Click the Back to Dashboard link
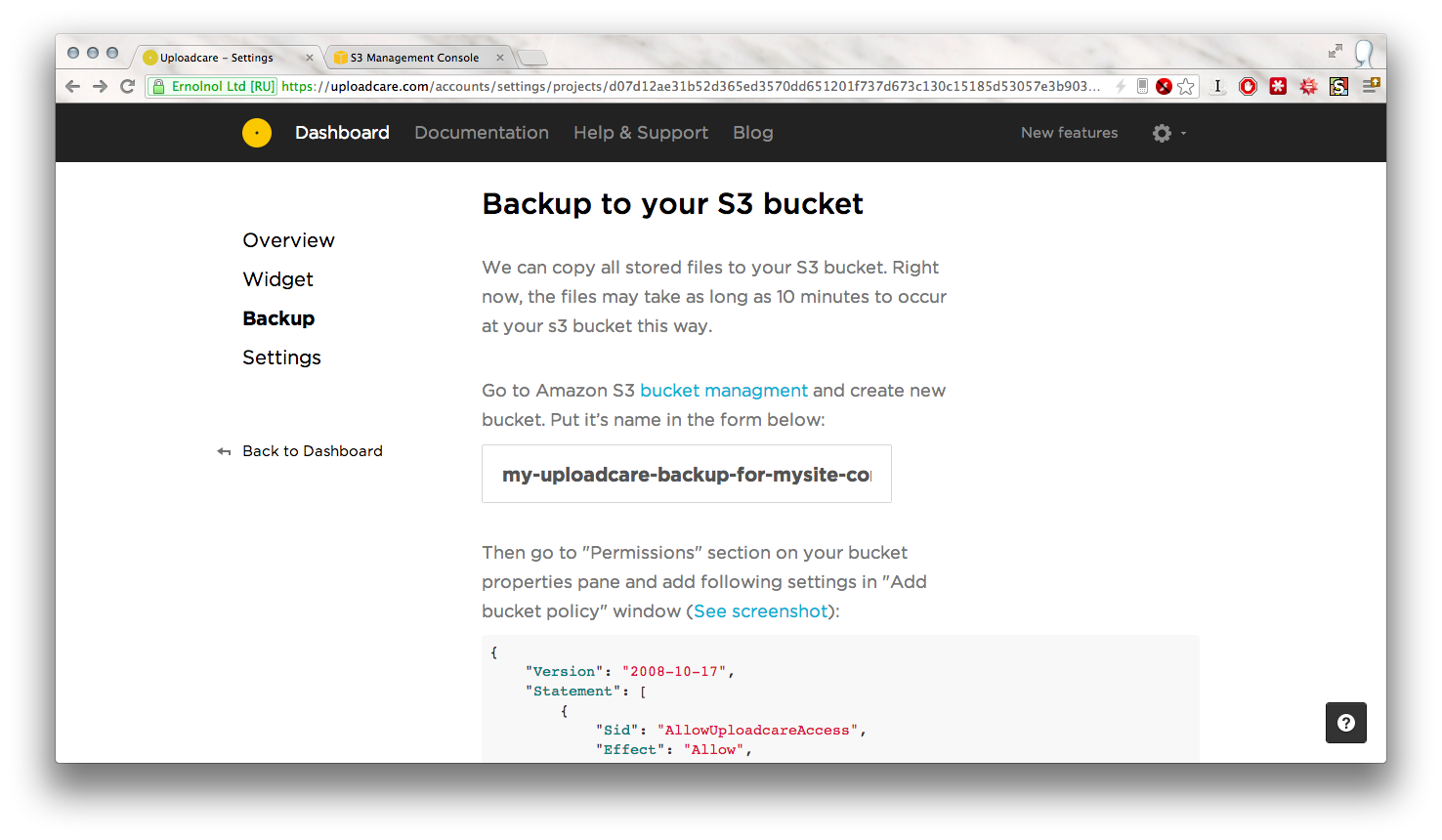This screenshot has height=840, width=1442. [x=313, y=451]
